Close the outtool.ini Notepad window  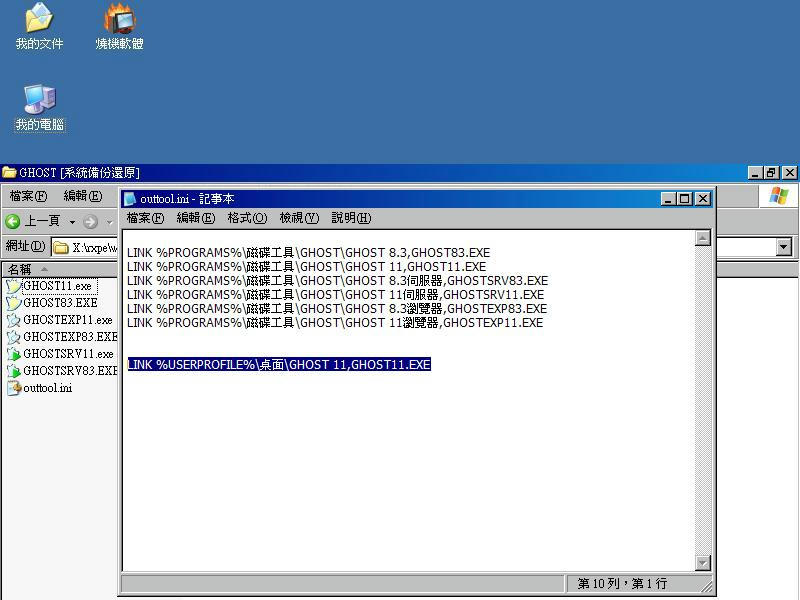click(x=703, y=198)
